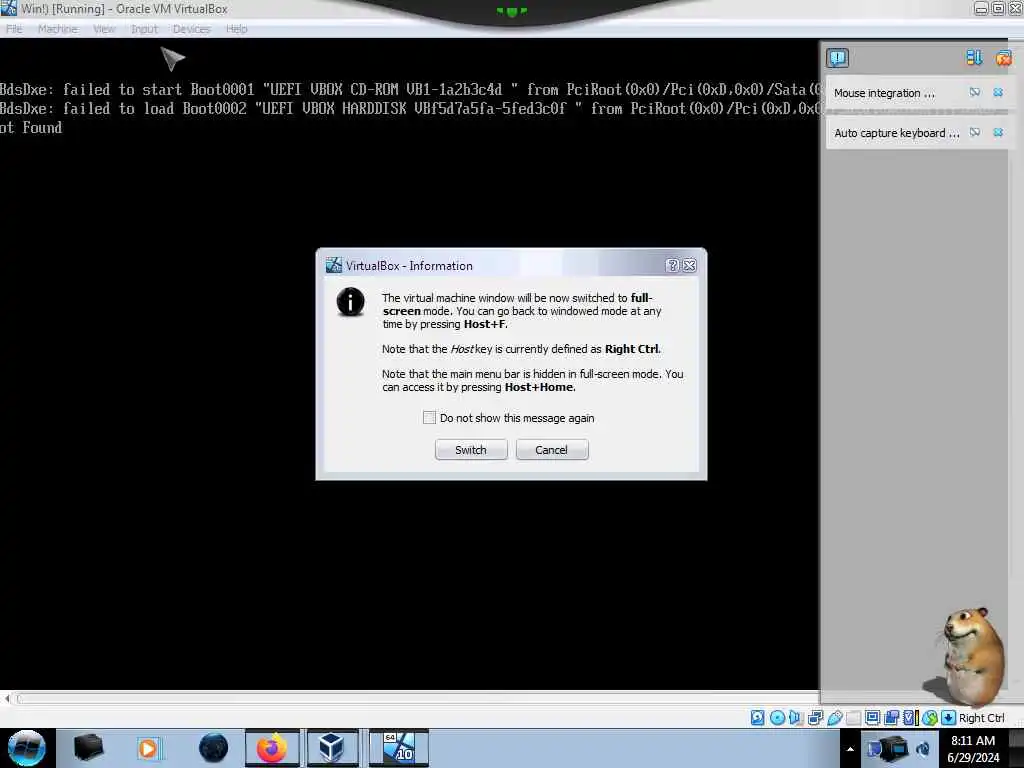This screenshot has height=768, width=1024.
Task: Open the Help menu
Action: coord(236,29)
